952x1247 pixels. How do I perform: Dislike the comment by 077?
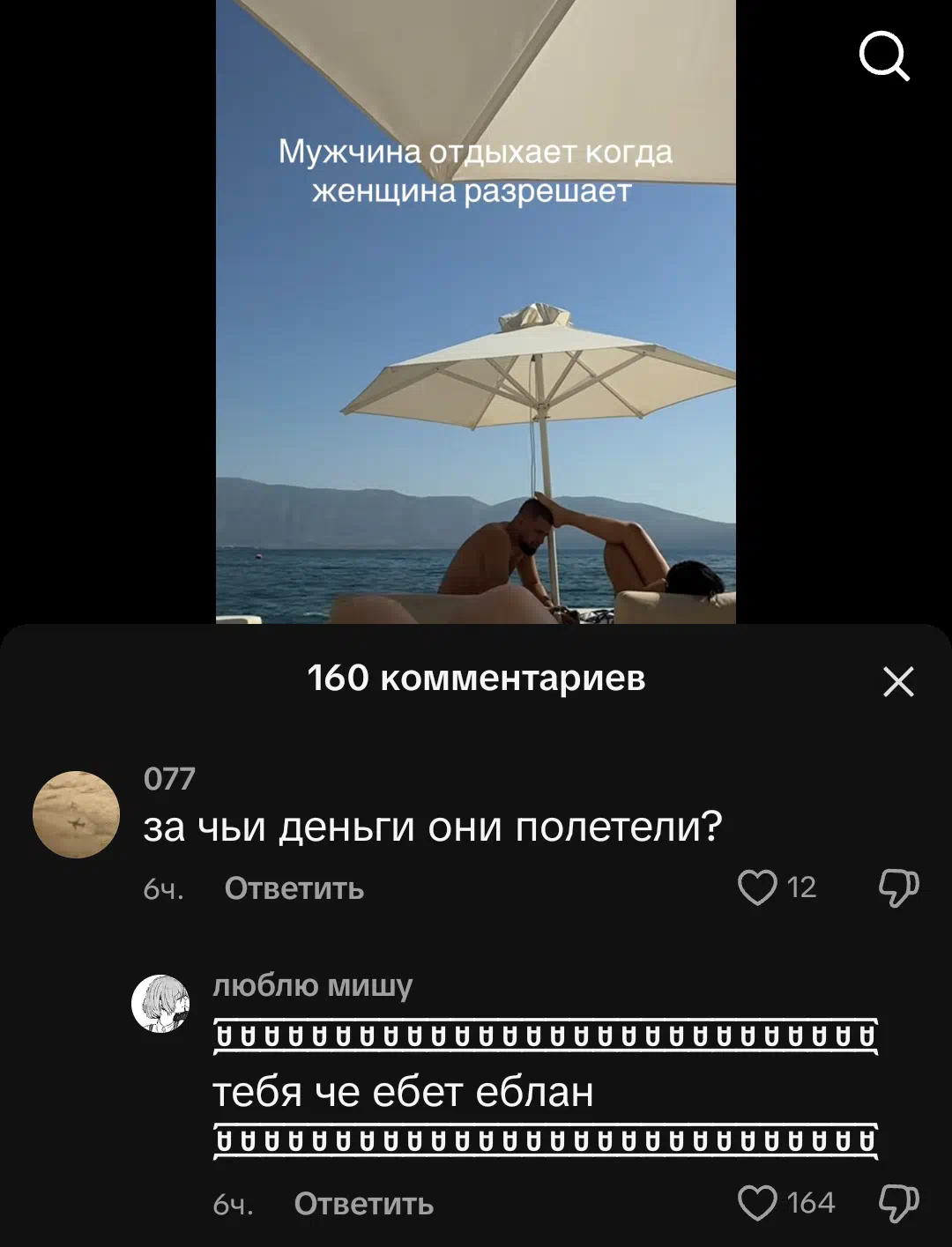coord(898,887)
